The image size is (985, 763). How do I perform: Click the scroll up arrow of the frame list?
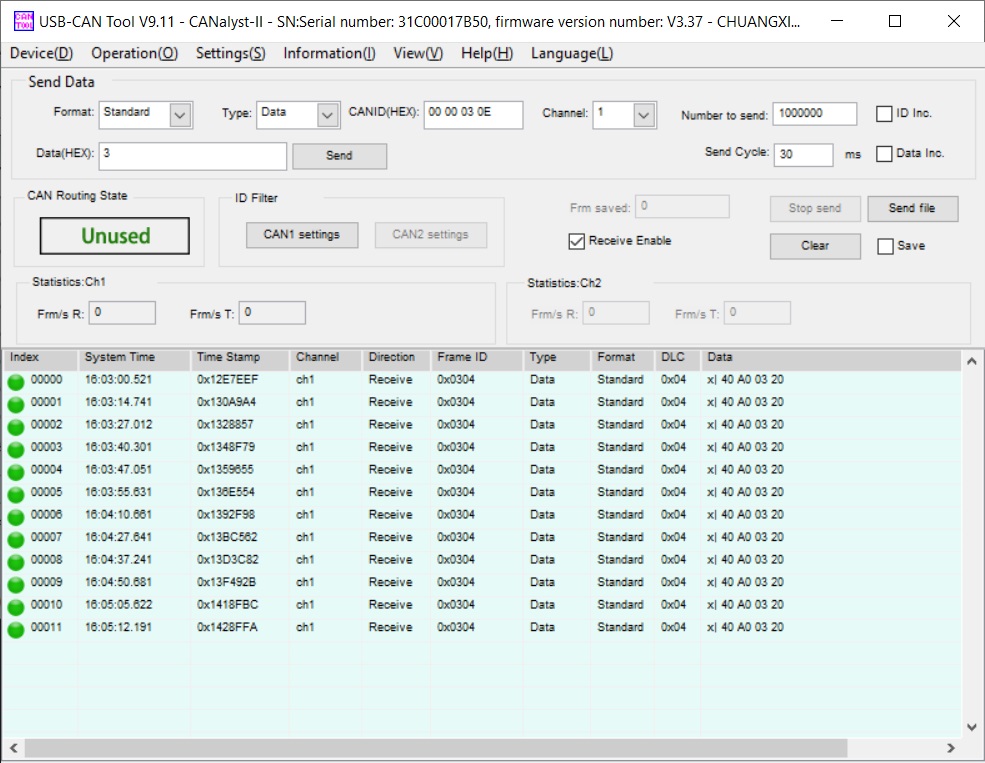pos(969,360)
